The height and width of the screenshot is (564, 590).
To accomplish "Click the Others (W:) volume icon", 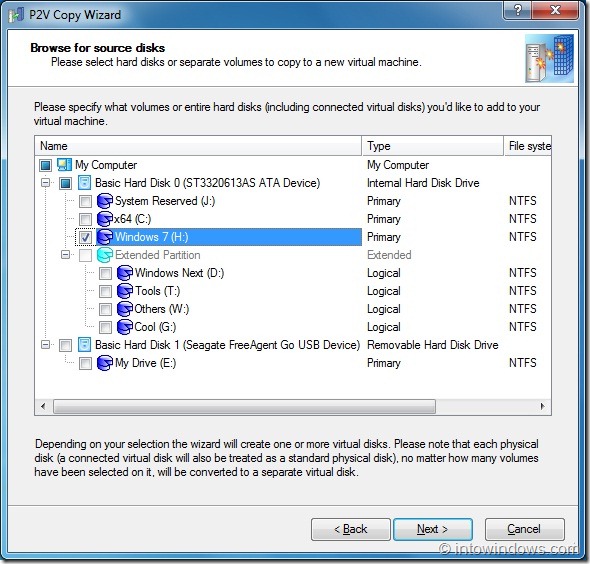I will pyautogui.click(x=125, y=309).
